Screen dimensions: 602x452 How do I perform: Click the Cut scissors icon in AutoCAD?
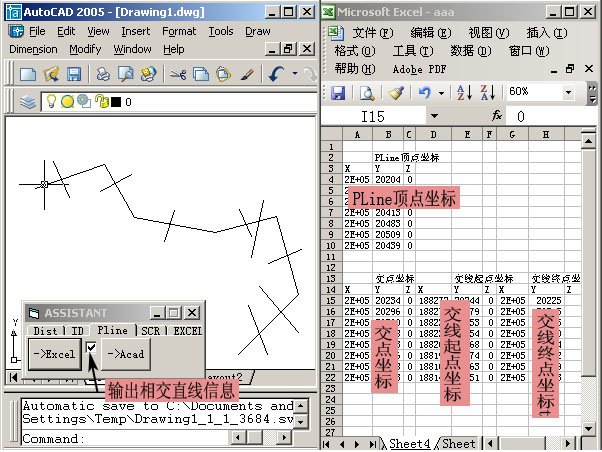tap(177, 74)
